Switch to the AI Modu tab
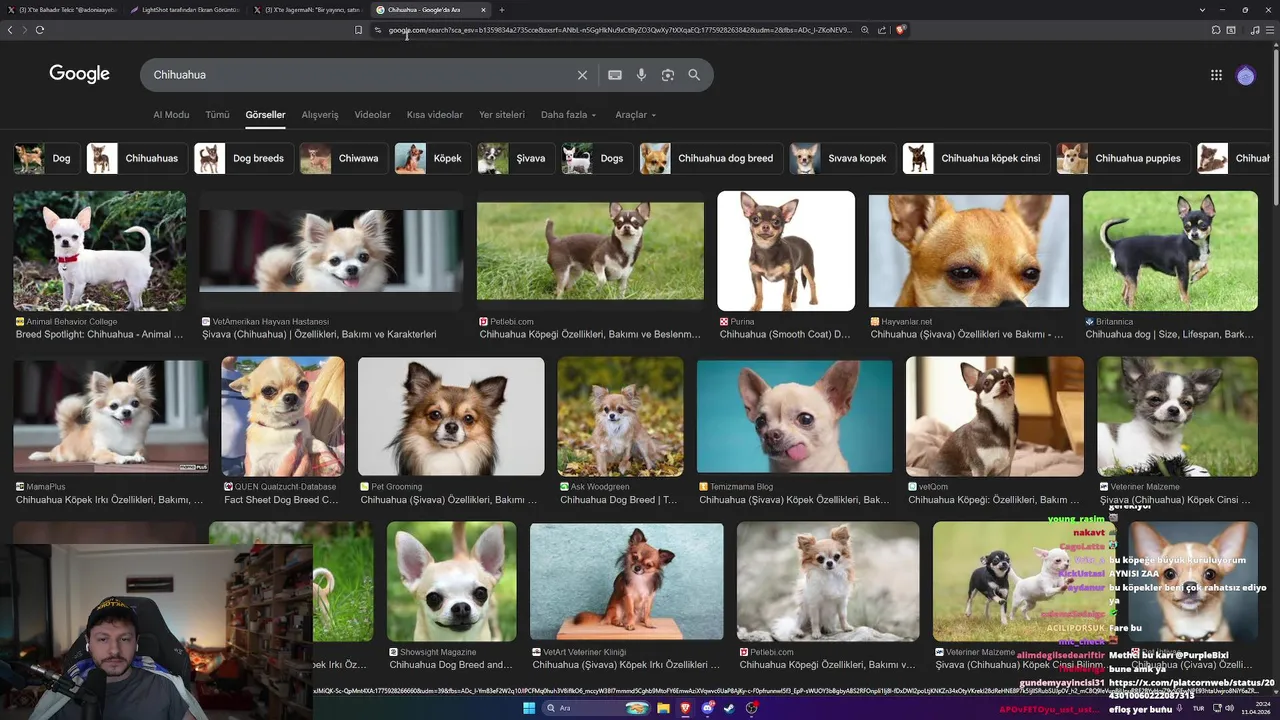The height and width of the screenshot is (720, 1280). (x=171, y=115)
